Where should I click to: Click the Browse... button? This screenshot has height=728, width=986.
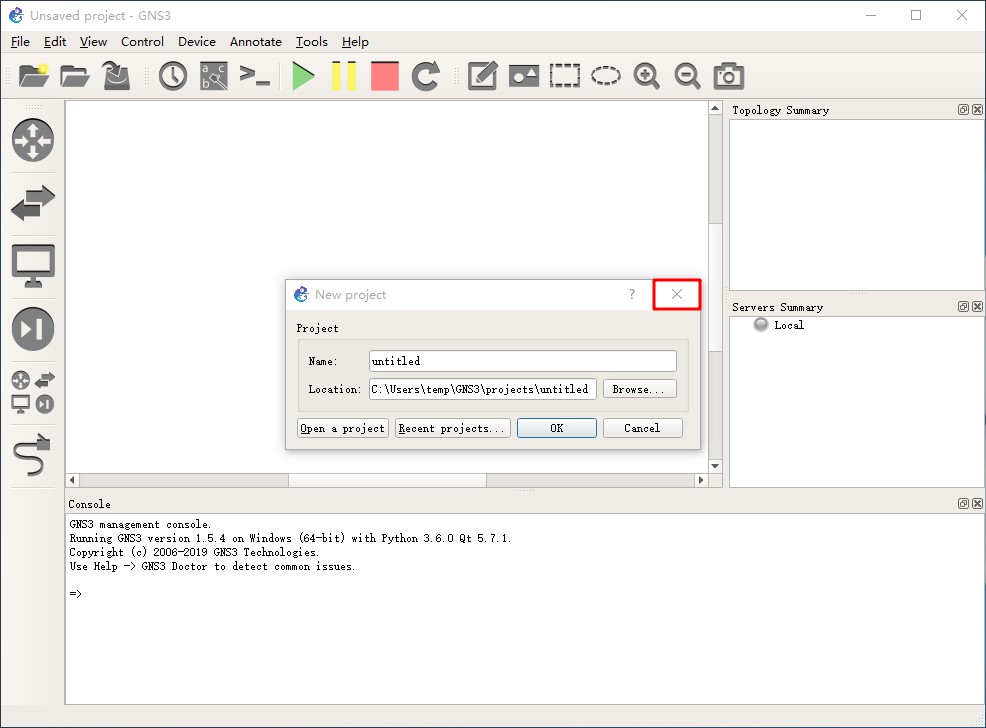[x=640, y=389]
